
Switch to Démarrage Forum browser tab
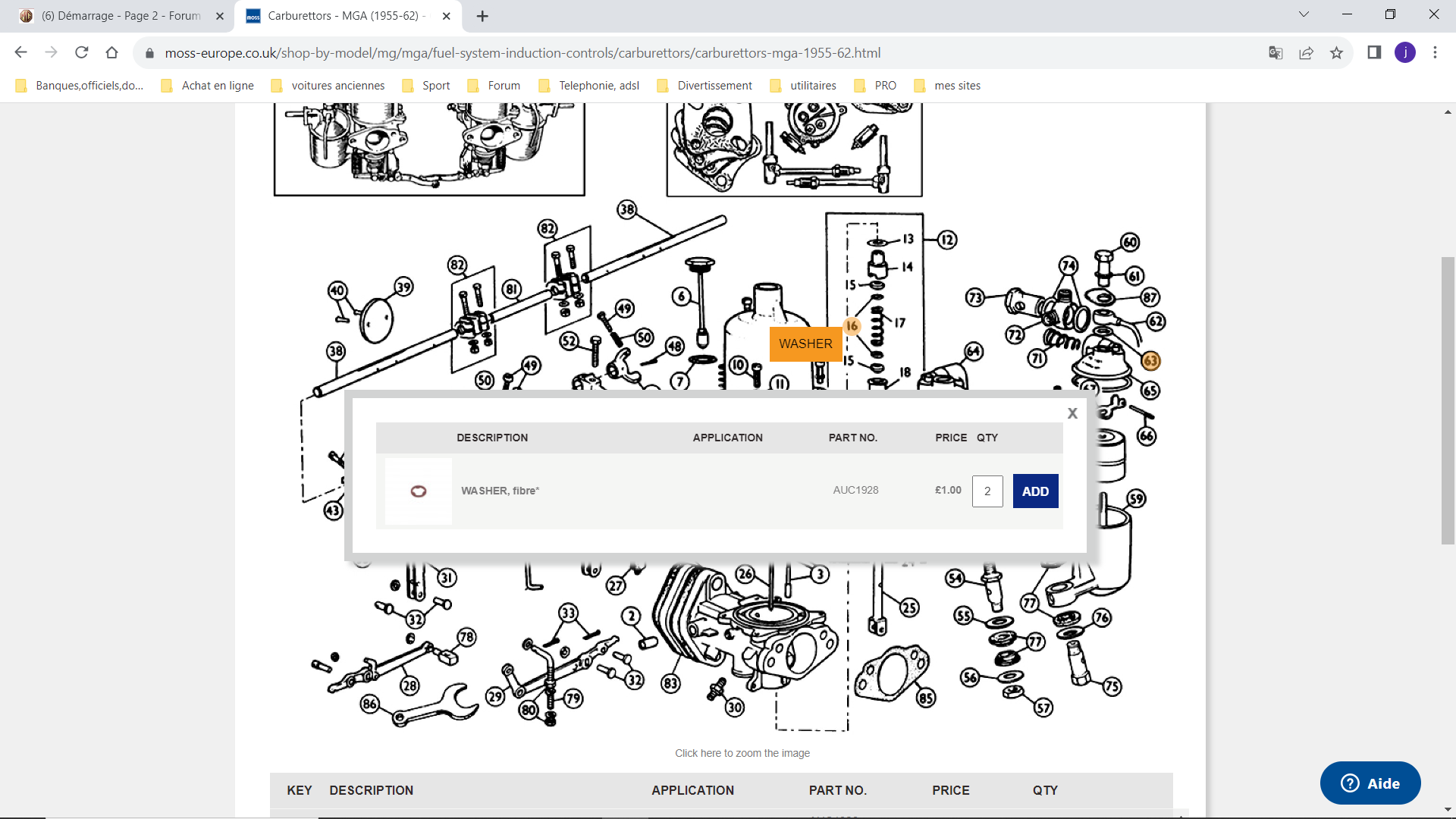(x=120, y=15)
